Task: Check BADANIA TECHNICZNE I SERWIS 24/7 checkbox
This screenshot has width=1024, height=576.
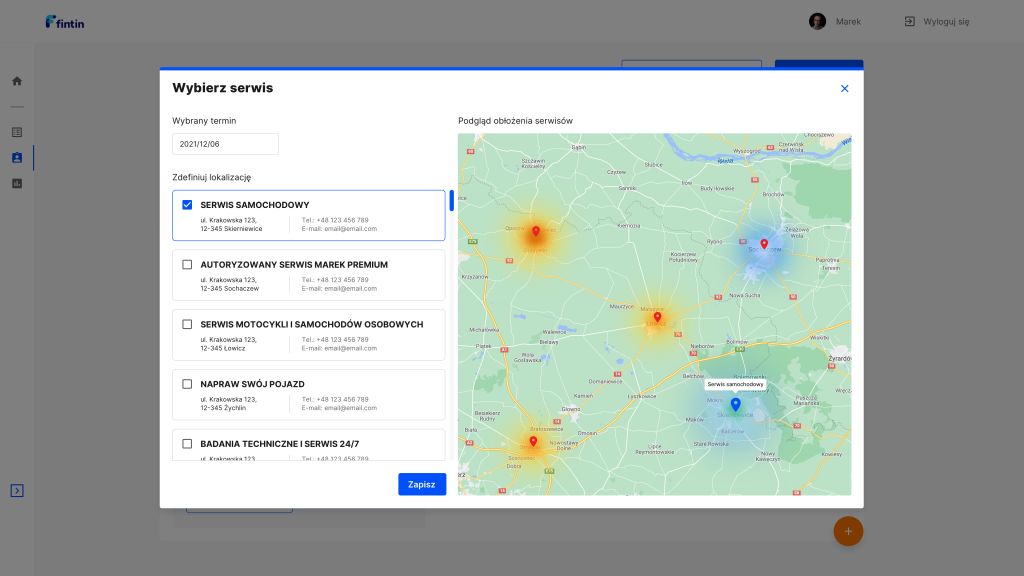Action: point(187,444)
